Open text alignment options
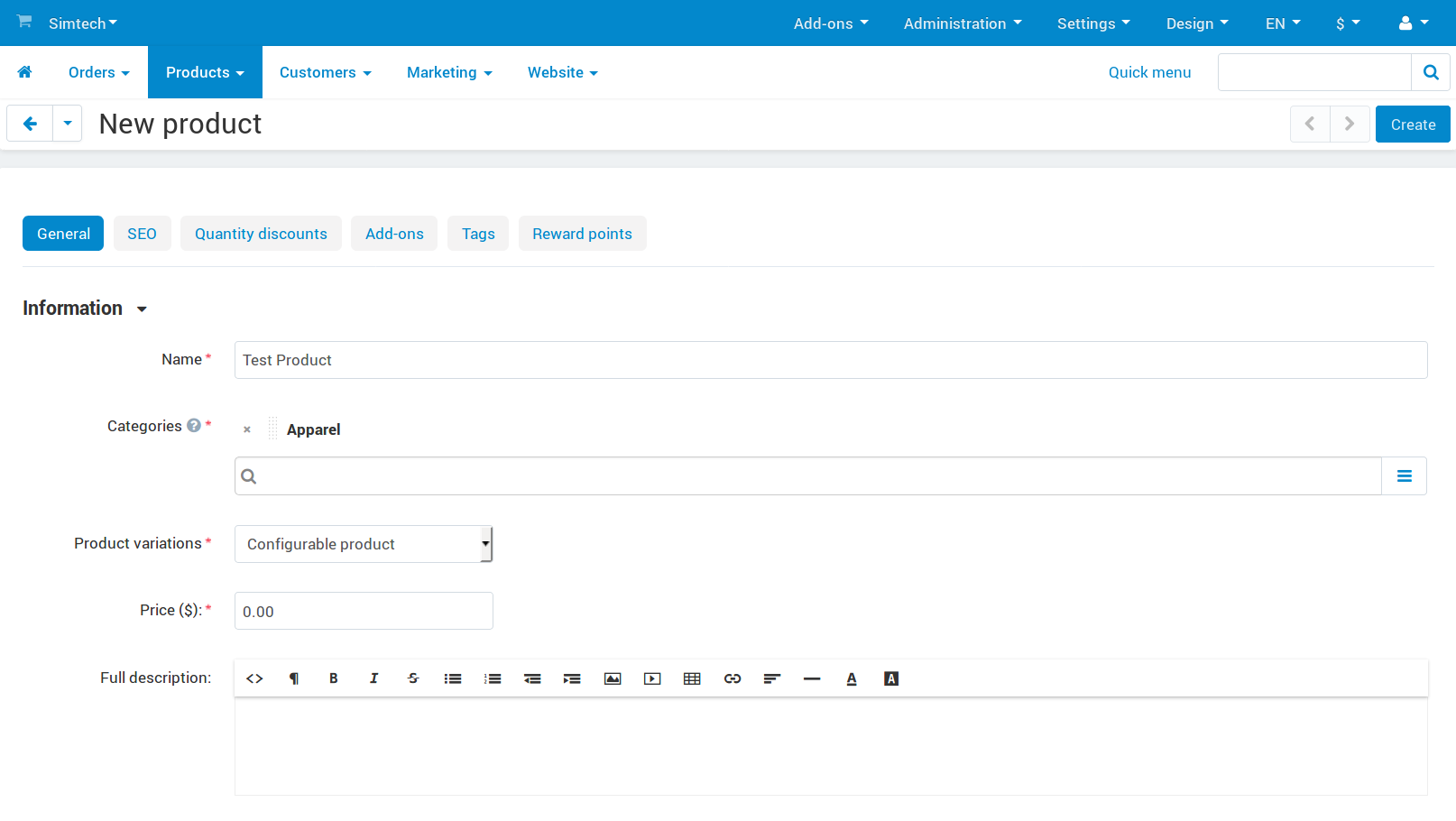This screenshot has width=1456, height=821. (x=772, y=678)
